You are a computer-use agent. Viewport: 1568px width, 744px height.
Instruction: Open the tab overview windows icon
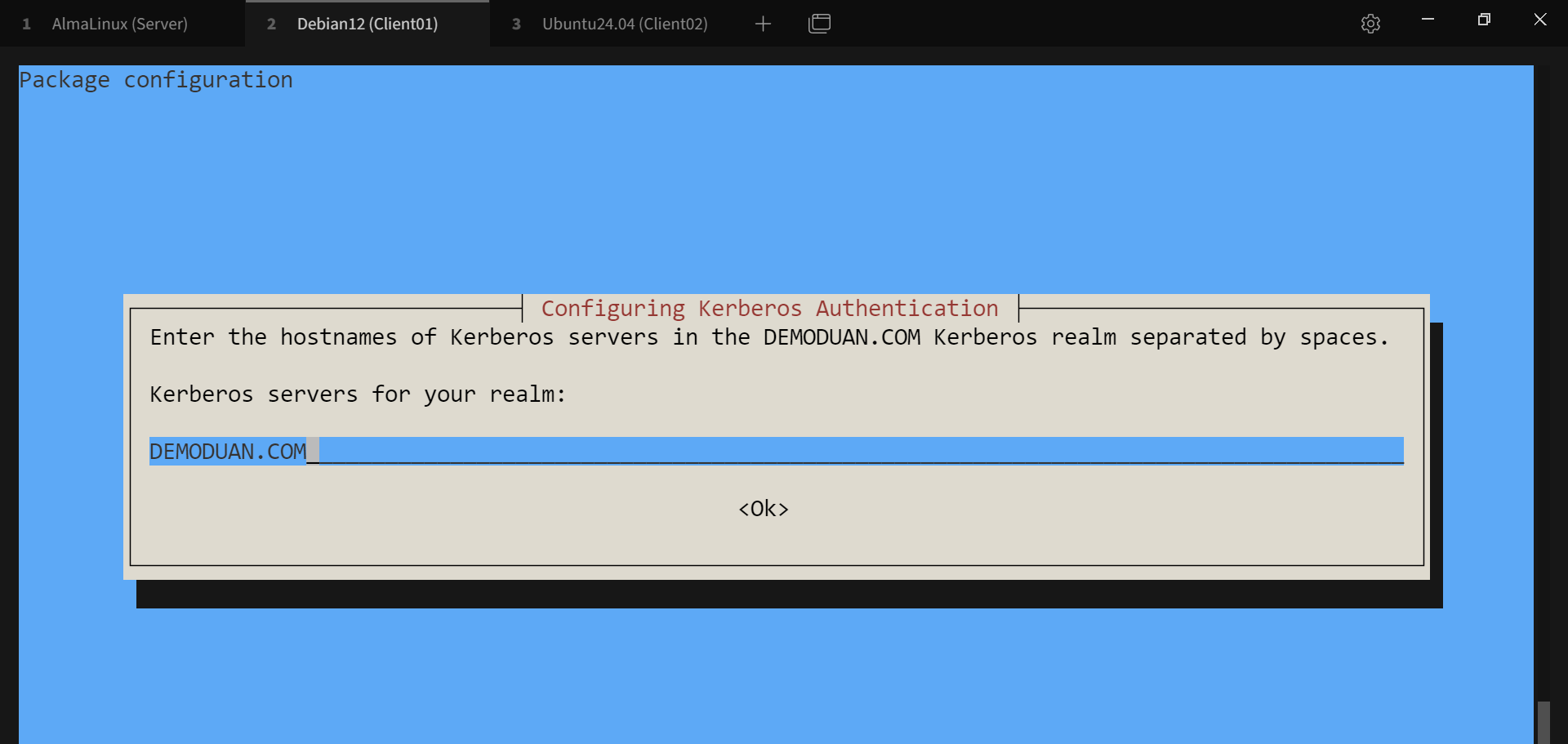819,24
